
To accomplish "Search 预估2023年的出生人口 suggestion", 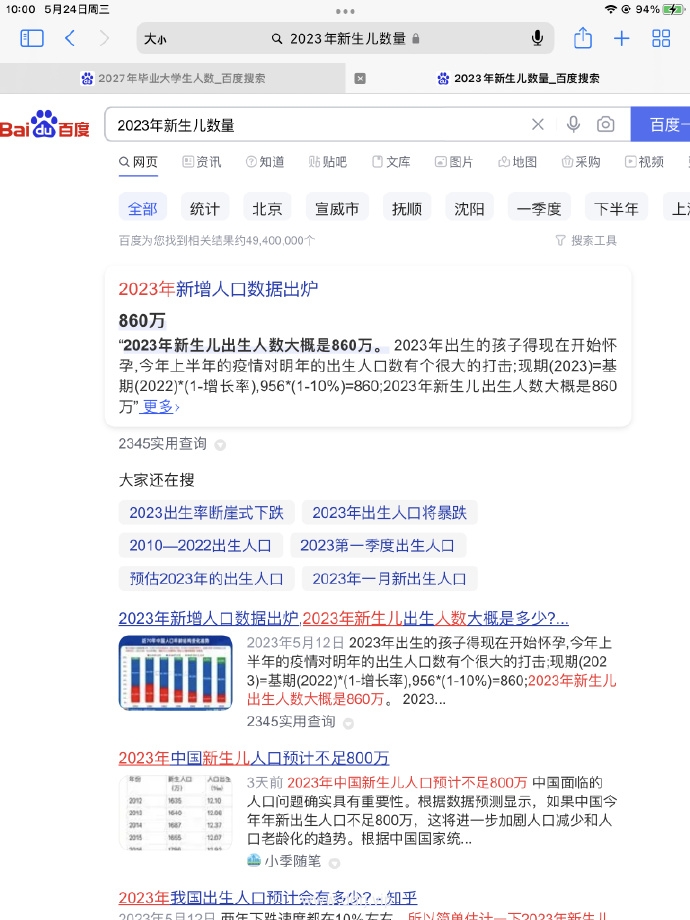I will 206,579.
